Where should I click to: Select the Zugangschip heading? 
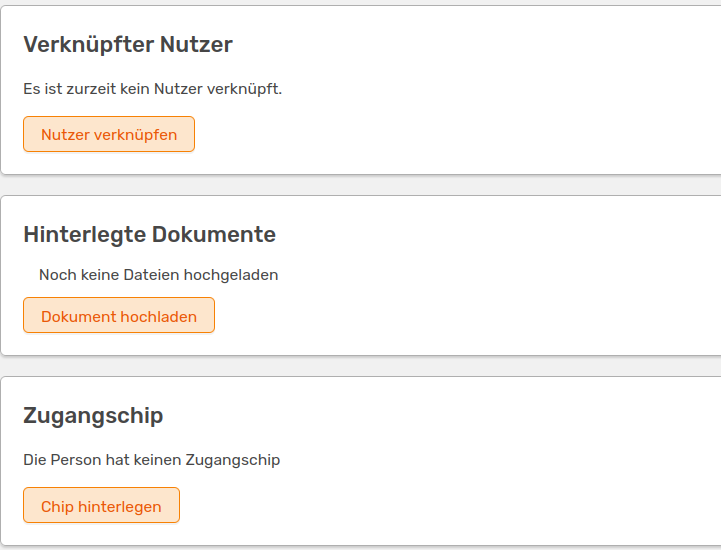point(93,416)
